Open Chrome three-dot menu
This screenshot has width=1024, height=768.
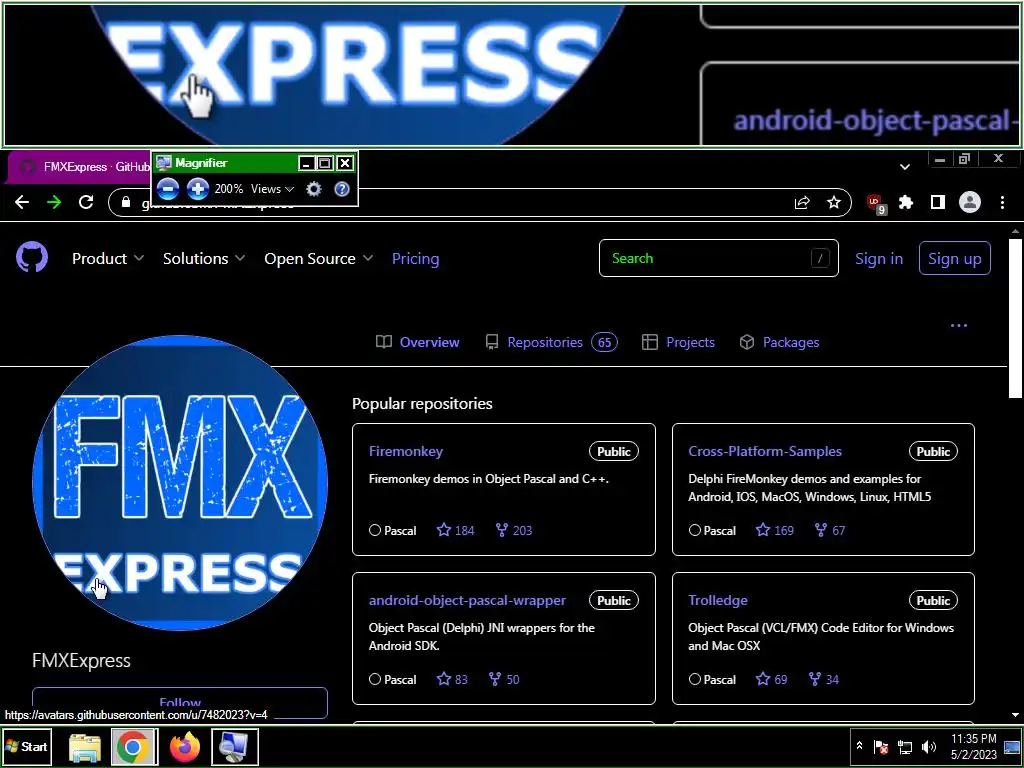click(x=1002, y=202)
